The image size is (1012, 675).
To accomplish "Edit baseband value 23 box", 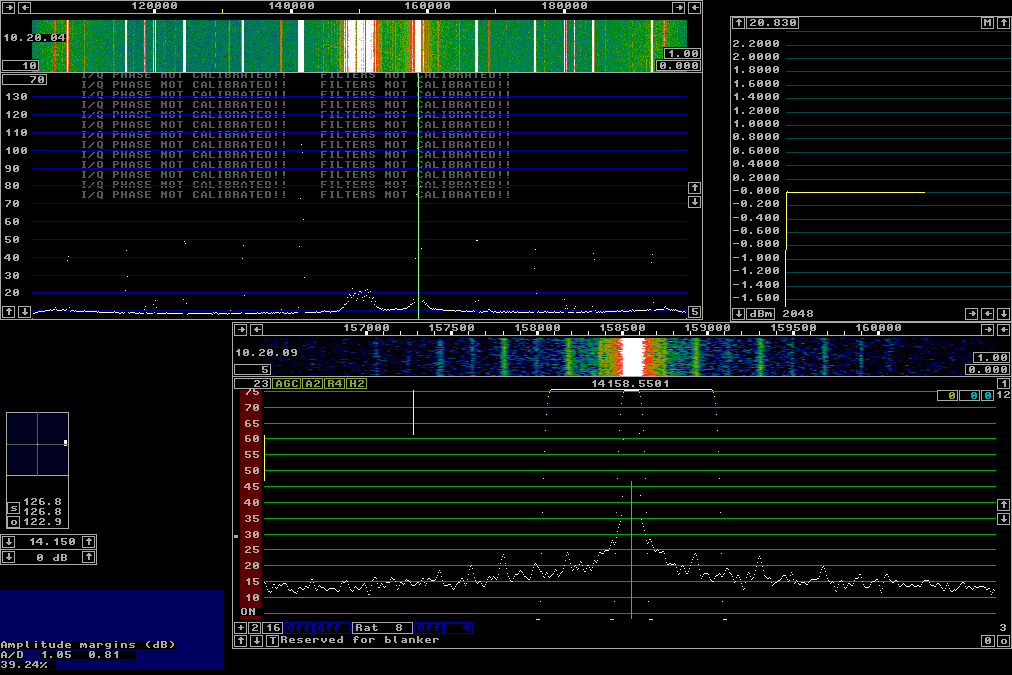I will [x=252, y=384].
